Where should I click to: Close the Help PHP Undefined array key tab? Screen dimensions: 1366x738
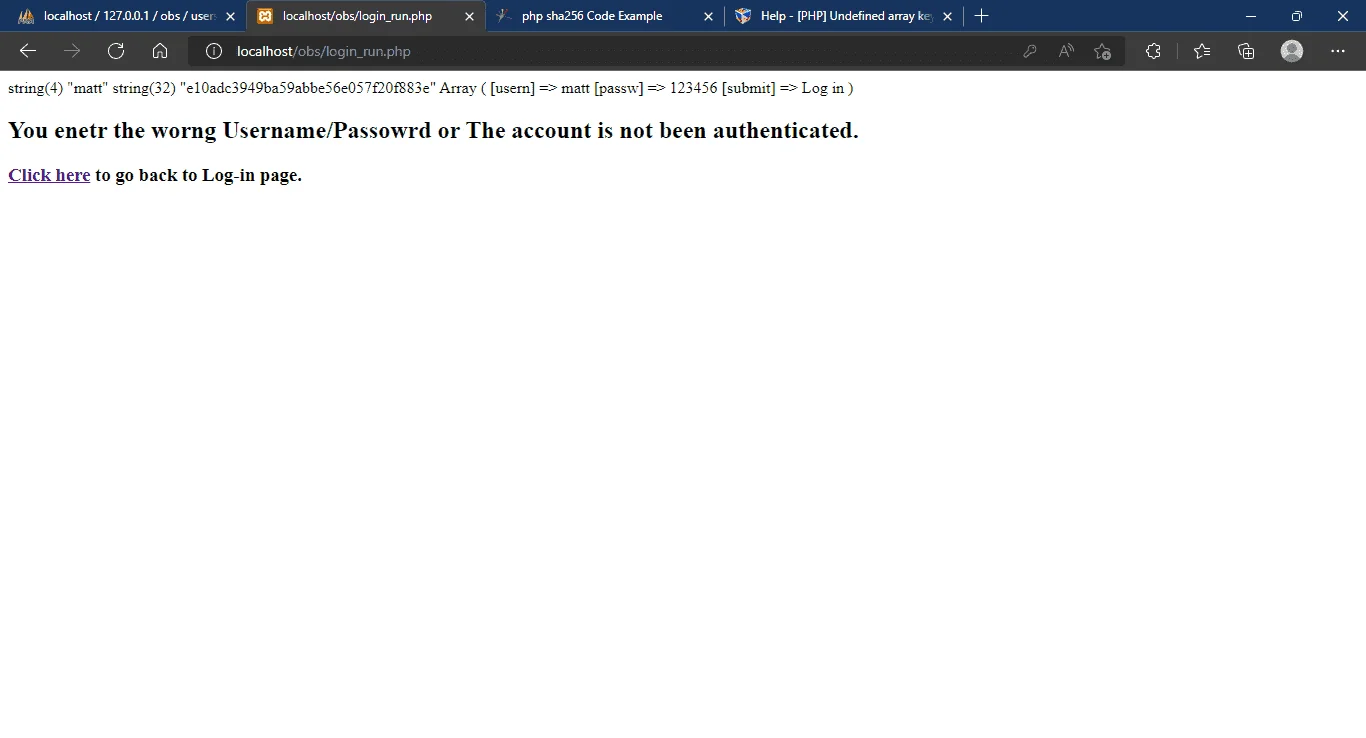[947, 16]
